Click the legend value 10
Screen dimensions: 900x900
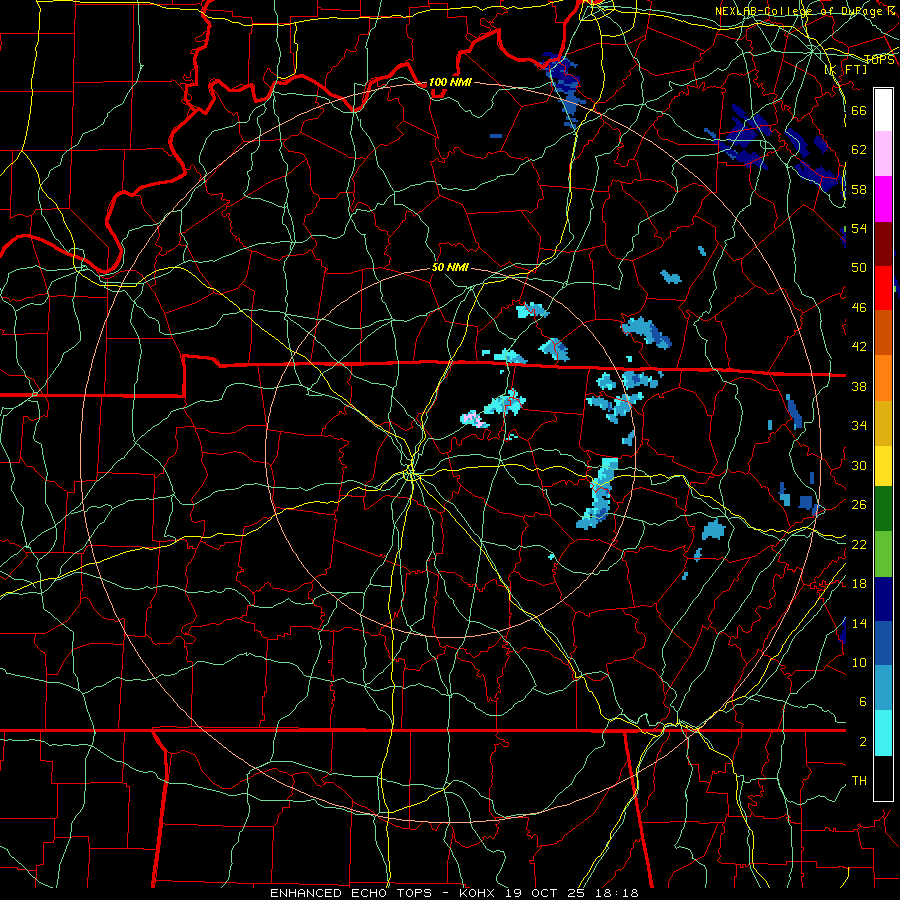click(859, 663)
